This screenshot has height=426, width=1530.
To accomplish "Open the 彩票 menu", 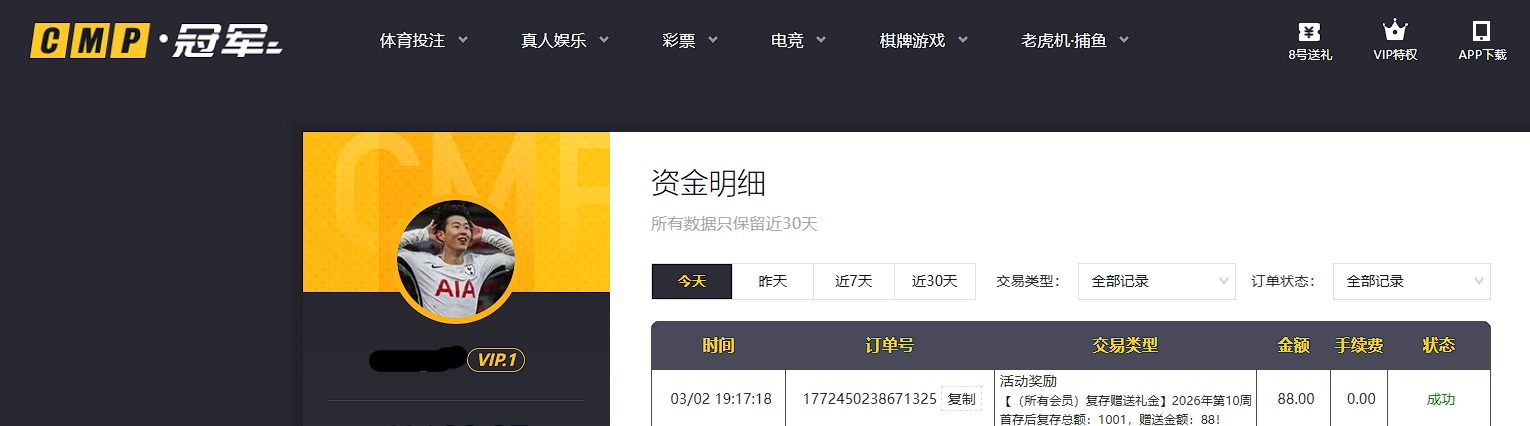I will [690, 41].
